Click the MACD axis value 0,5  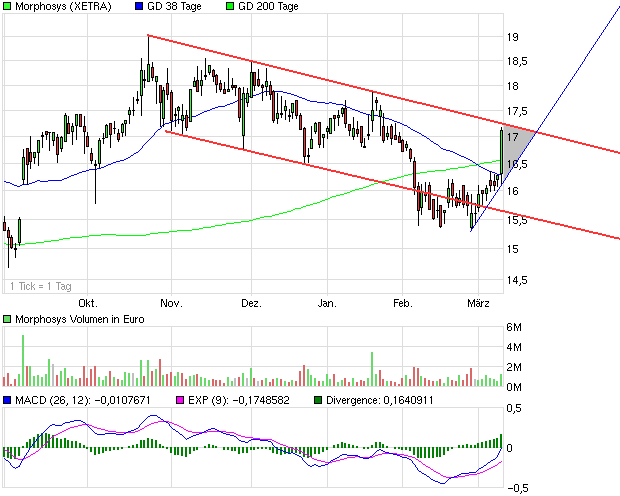click(514, 408)
